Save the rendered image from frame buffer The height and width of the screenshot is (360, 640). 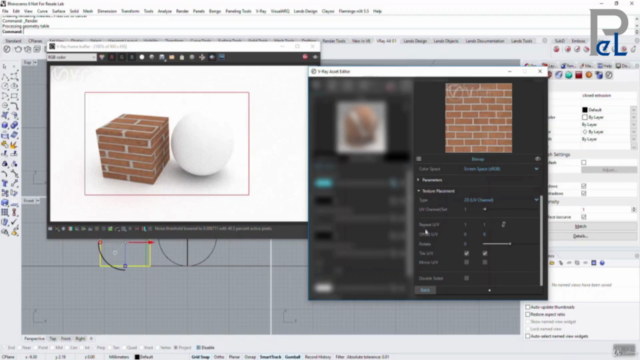click(162, 57)
